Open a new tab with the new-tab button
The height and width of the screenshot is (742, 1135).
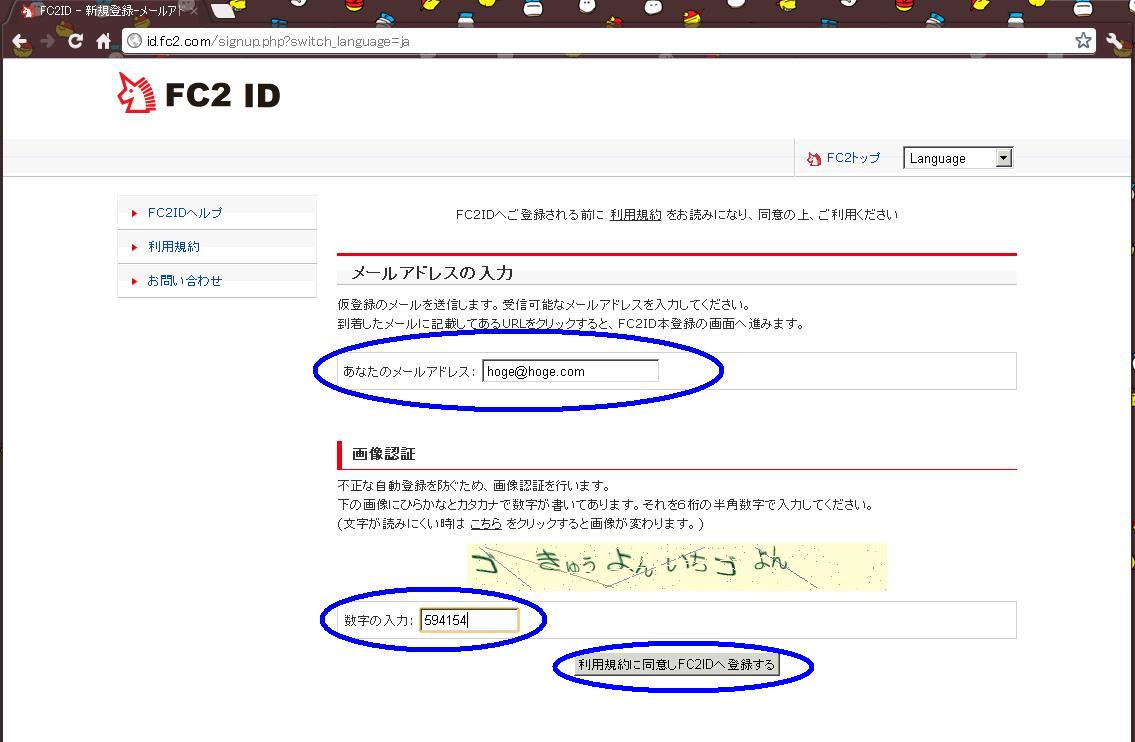(224, 11)
